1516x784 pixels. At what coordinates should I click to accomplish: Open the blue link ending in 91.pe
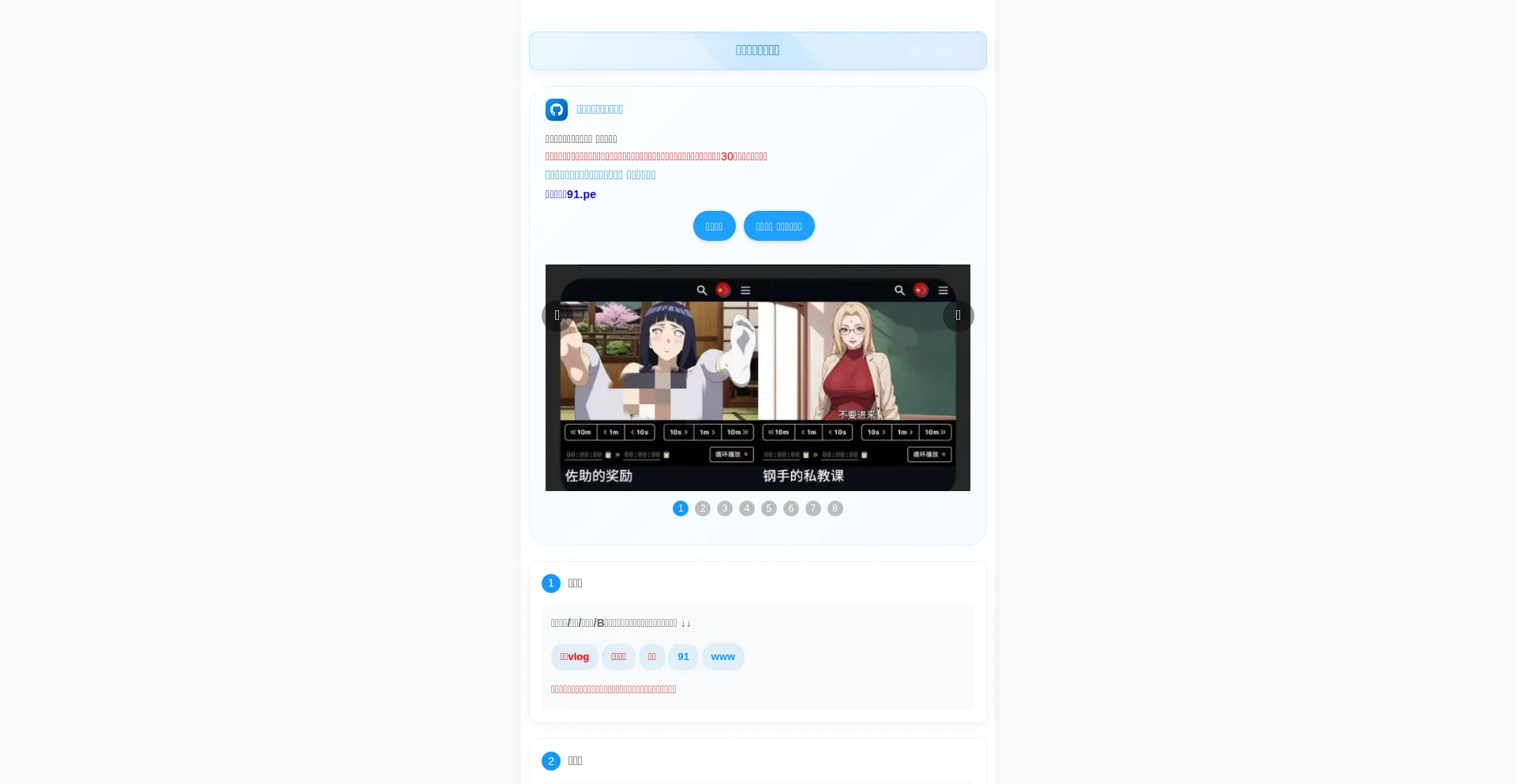pyautogui.click(x=571, y=194)
